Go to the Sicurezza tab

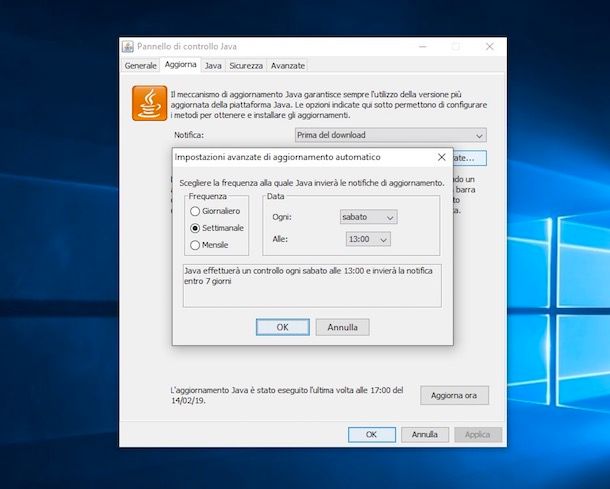(x=246, y=66)
